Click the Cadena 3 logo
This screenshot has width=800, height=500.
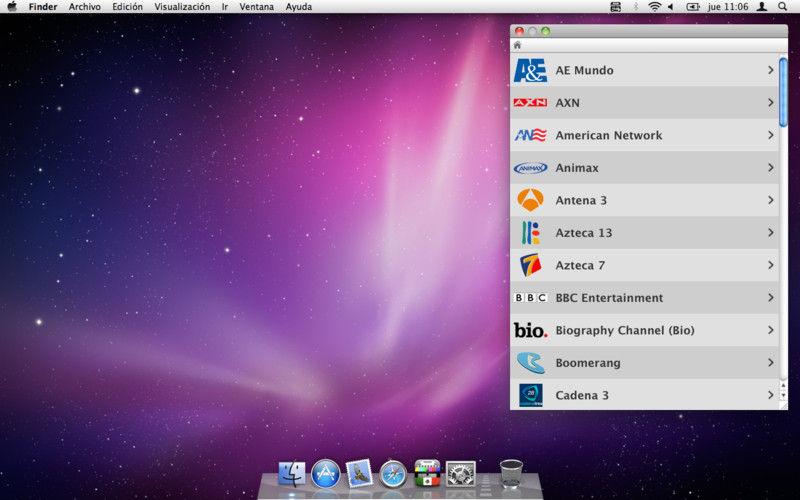pyautogui.click(x=530, y=395)
